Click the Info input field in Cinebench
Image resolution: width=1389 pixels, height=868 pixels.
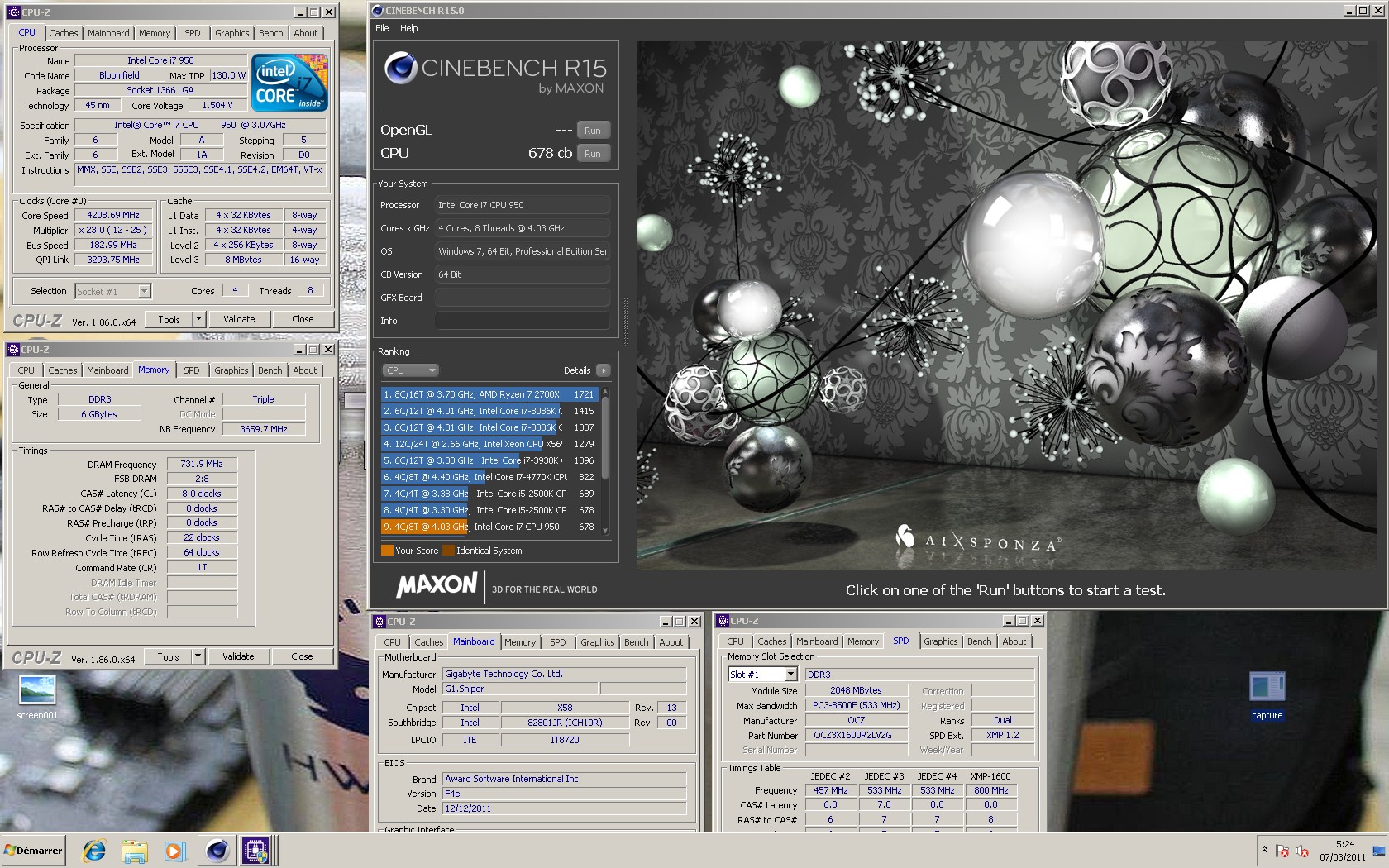click(523, 321)
